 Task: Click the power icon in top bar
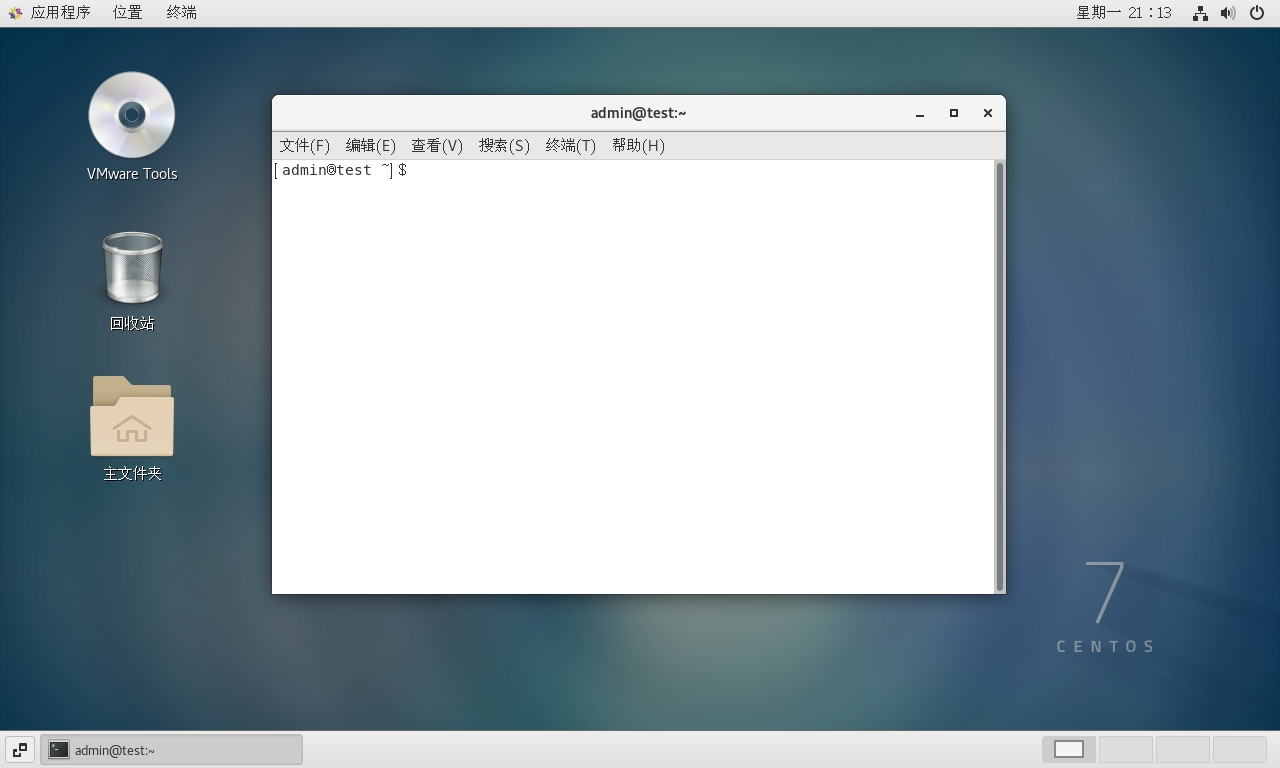click(x=1257, y=13)
